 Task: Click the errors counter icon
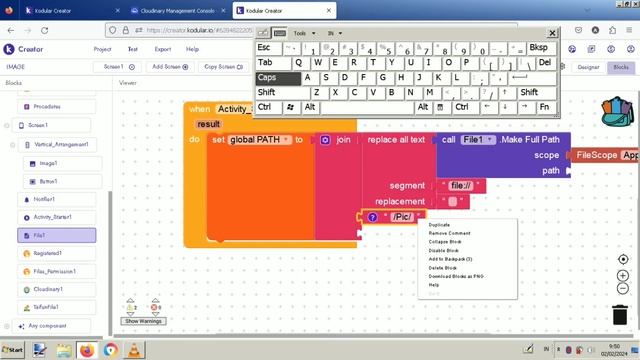point(155,307)
